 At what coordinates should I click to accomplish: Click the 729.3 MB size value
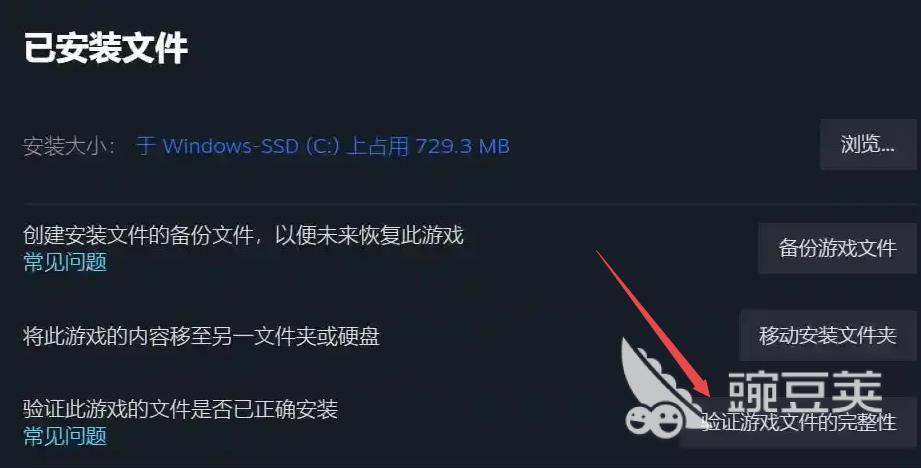[x=462, y=146]
